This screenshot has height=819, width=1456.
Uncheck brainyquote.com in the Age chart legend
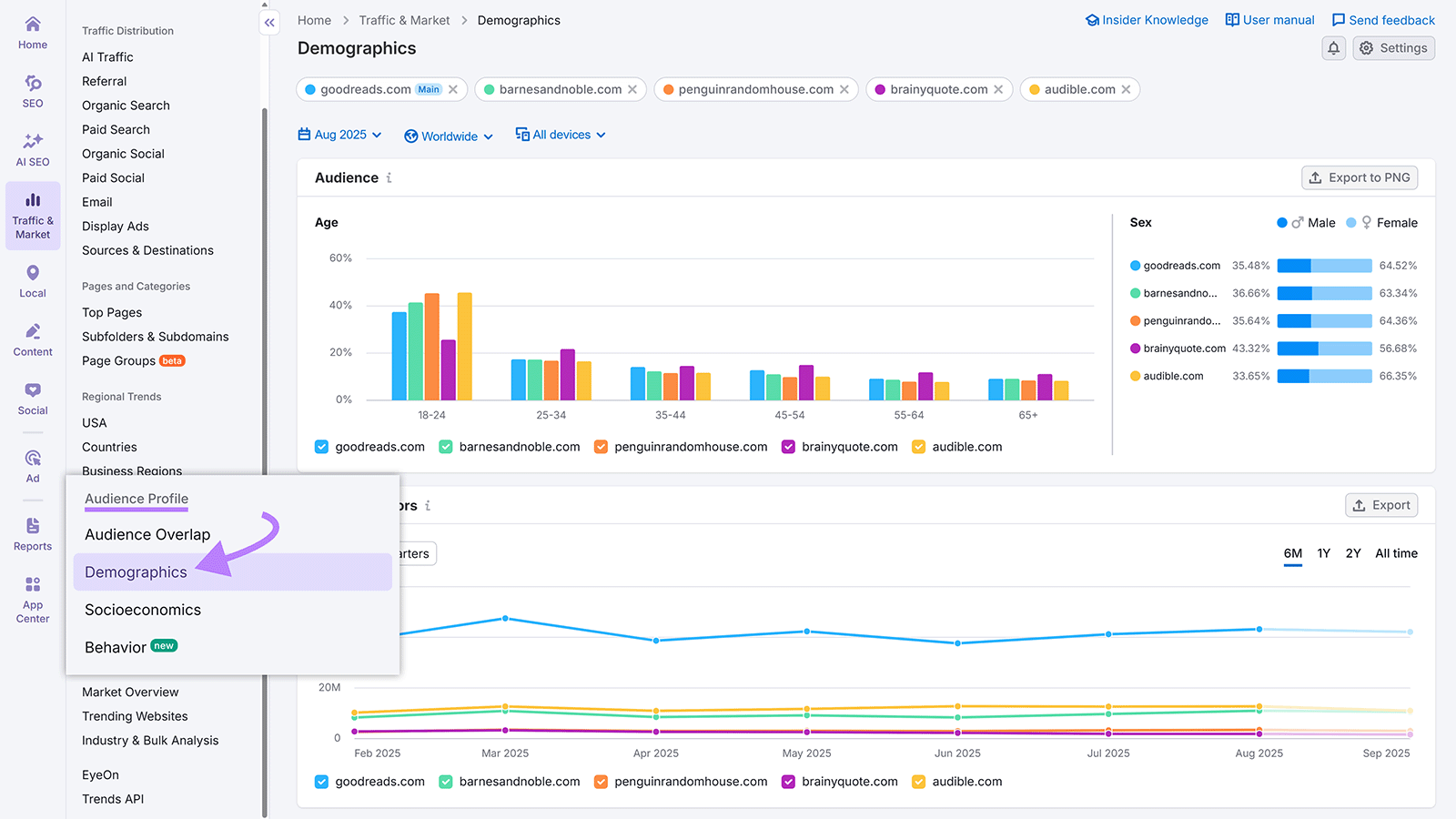coord(788,447)
